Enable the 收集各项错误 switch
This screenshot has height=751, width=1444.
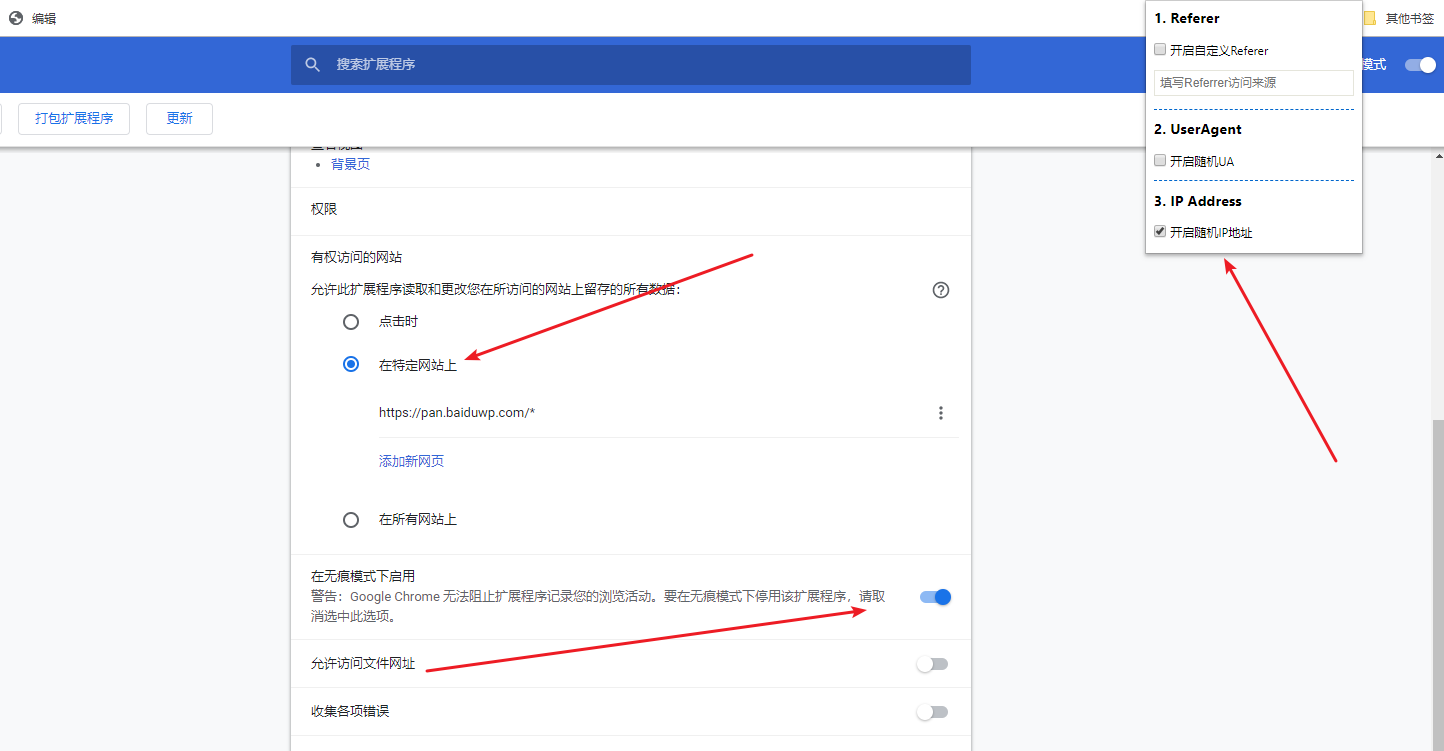932,712
